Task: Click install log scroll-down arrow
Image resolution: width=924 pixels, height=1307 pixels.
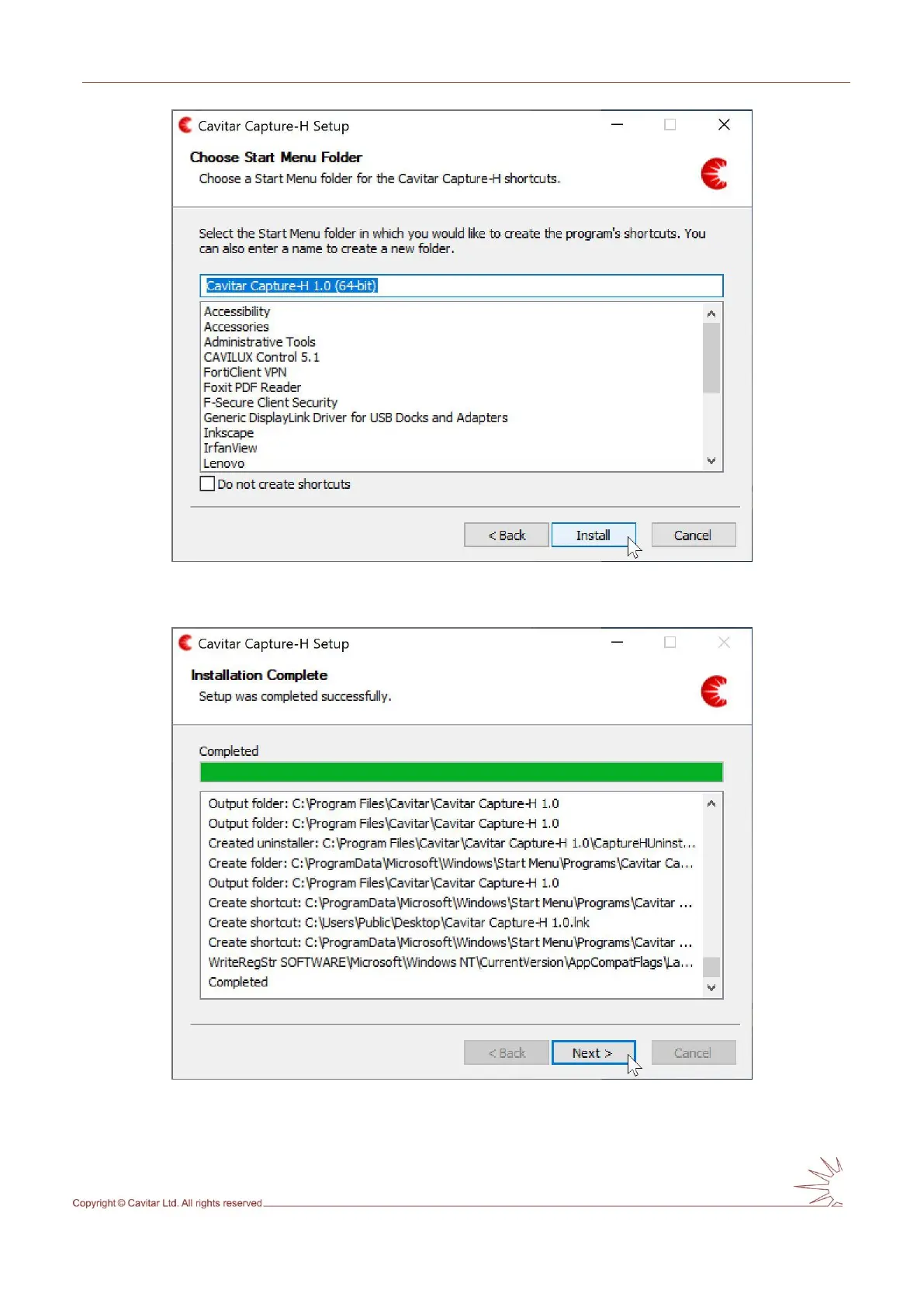Action: (x=711, y=987)
